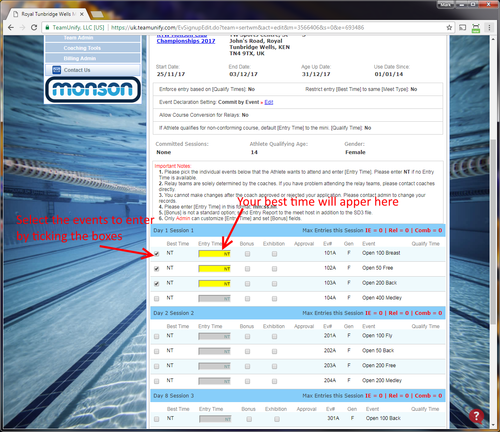This screenshot has width=500, height=432.
Task: Click the Monson logo image
Action: [x=93, y=89]
